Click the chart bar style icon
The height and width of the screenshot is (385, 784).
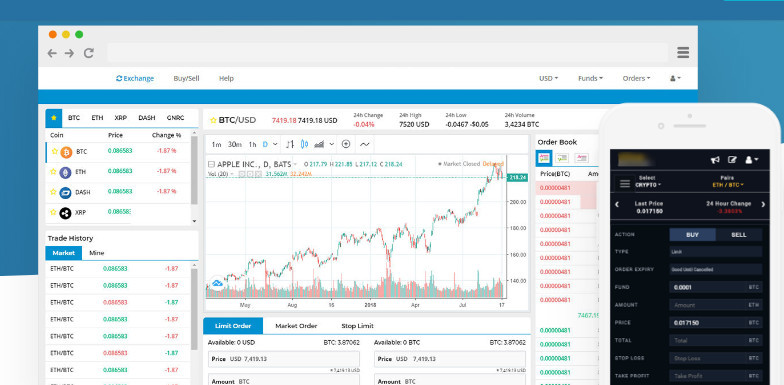click(290, 144)
